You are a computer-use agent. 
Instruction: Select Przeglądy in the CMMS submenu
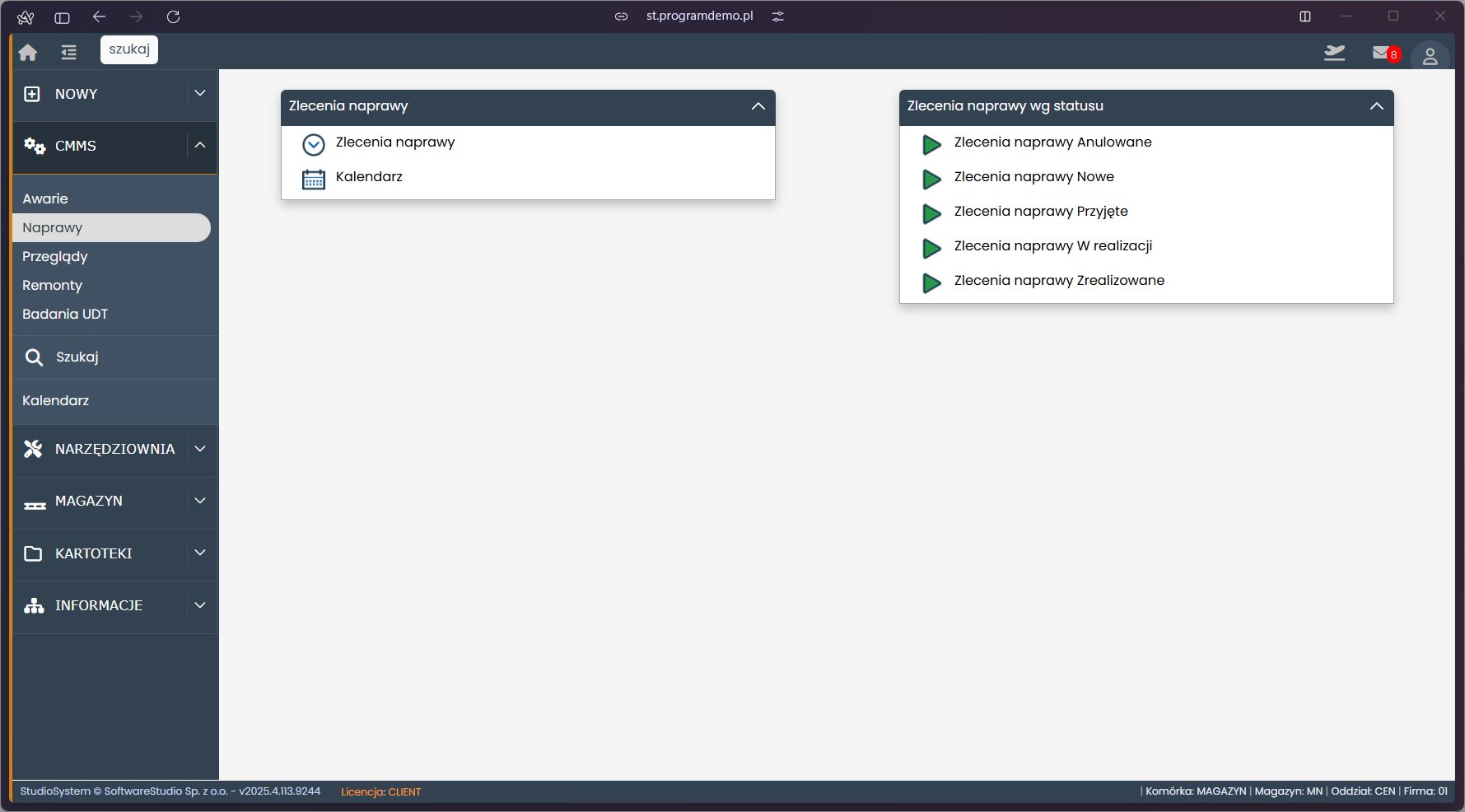(55, 256)
